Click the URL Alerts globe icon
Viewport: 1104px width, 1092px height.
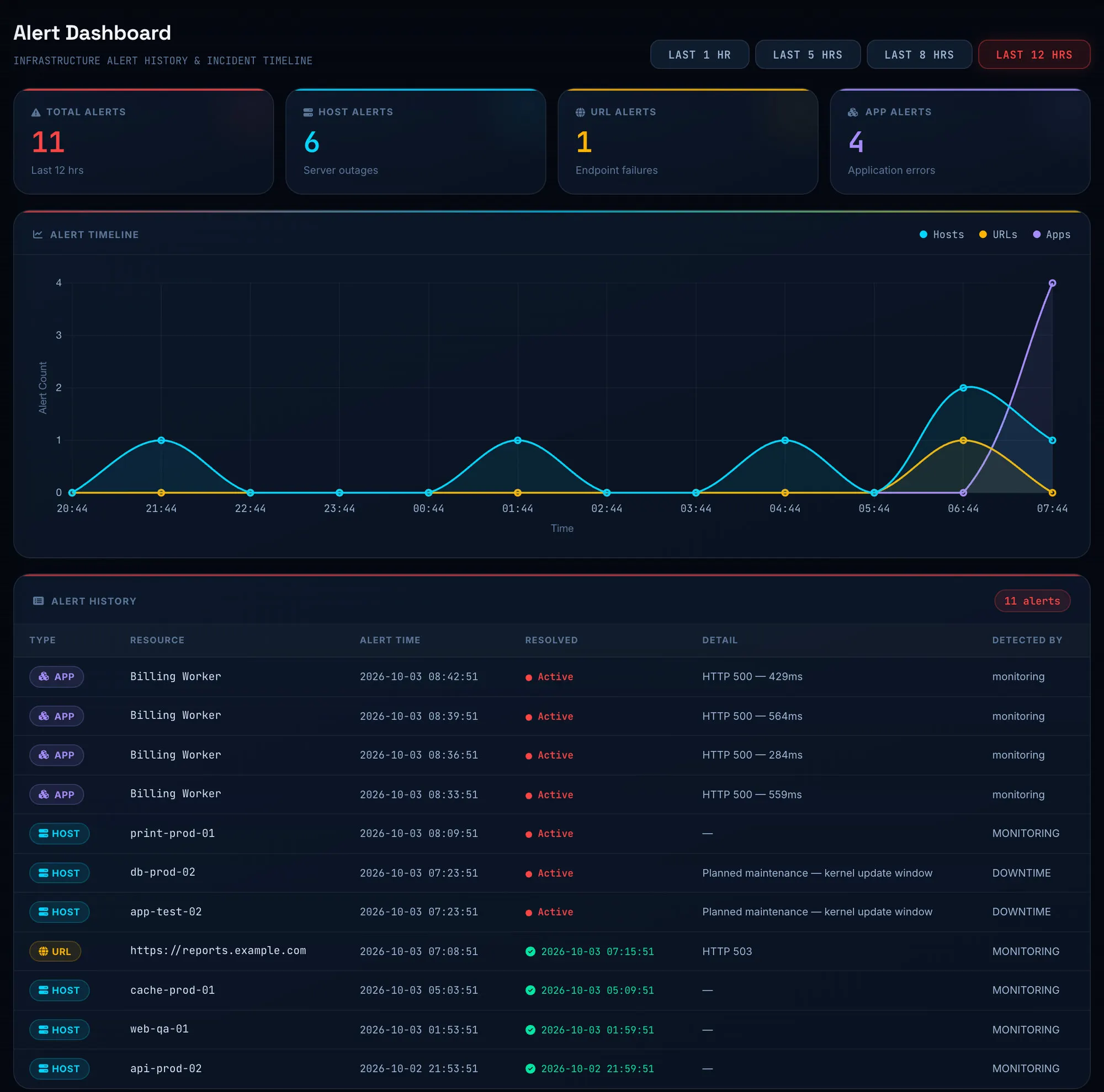[580, 113]
